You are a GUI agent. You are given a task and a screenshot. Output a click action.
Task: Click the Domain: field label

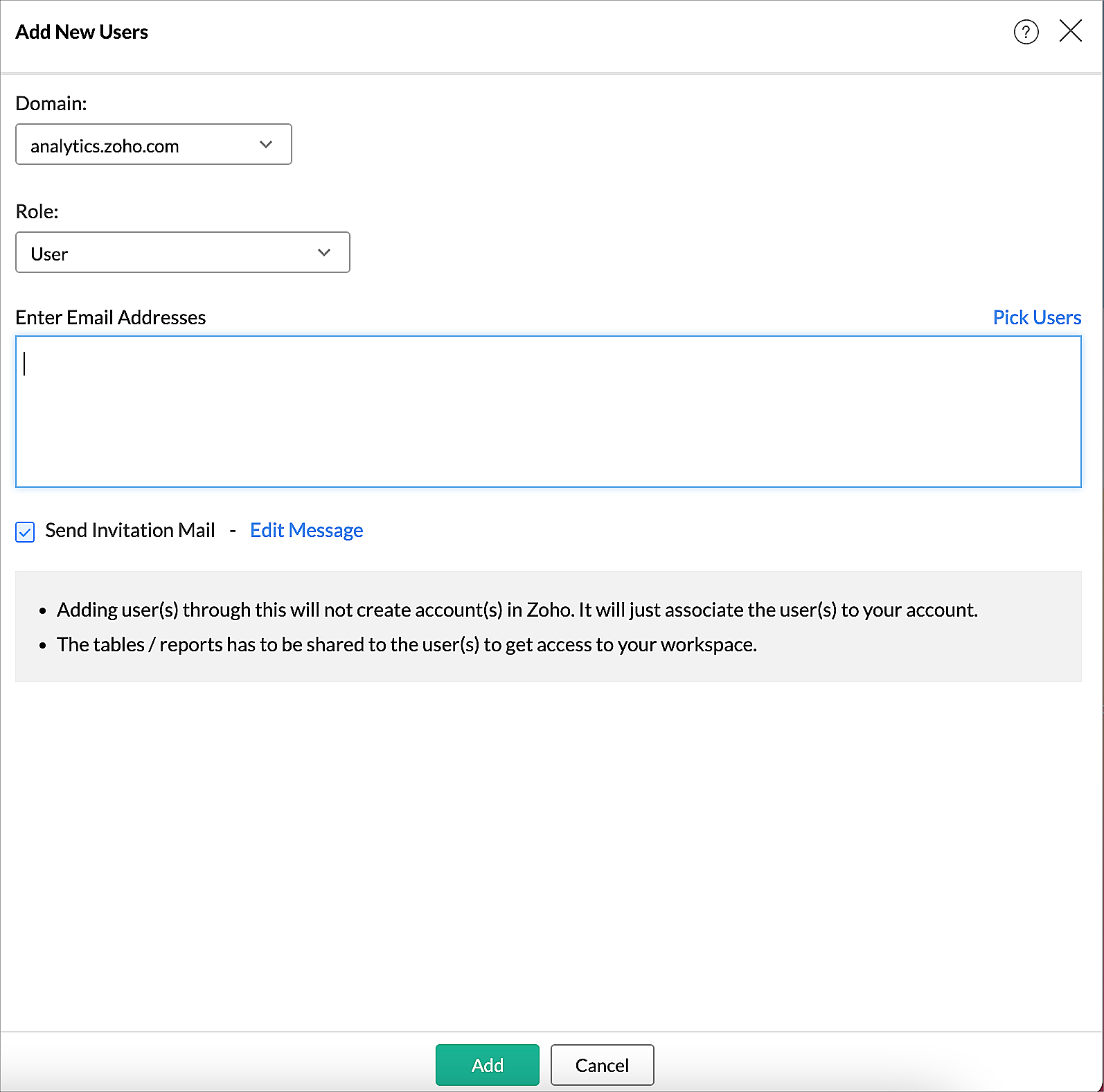click(x=51, y=104)
